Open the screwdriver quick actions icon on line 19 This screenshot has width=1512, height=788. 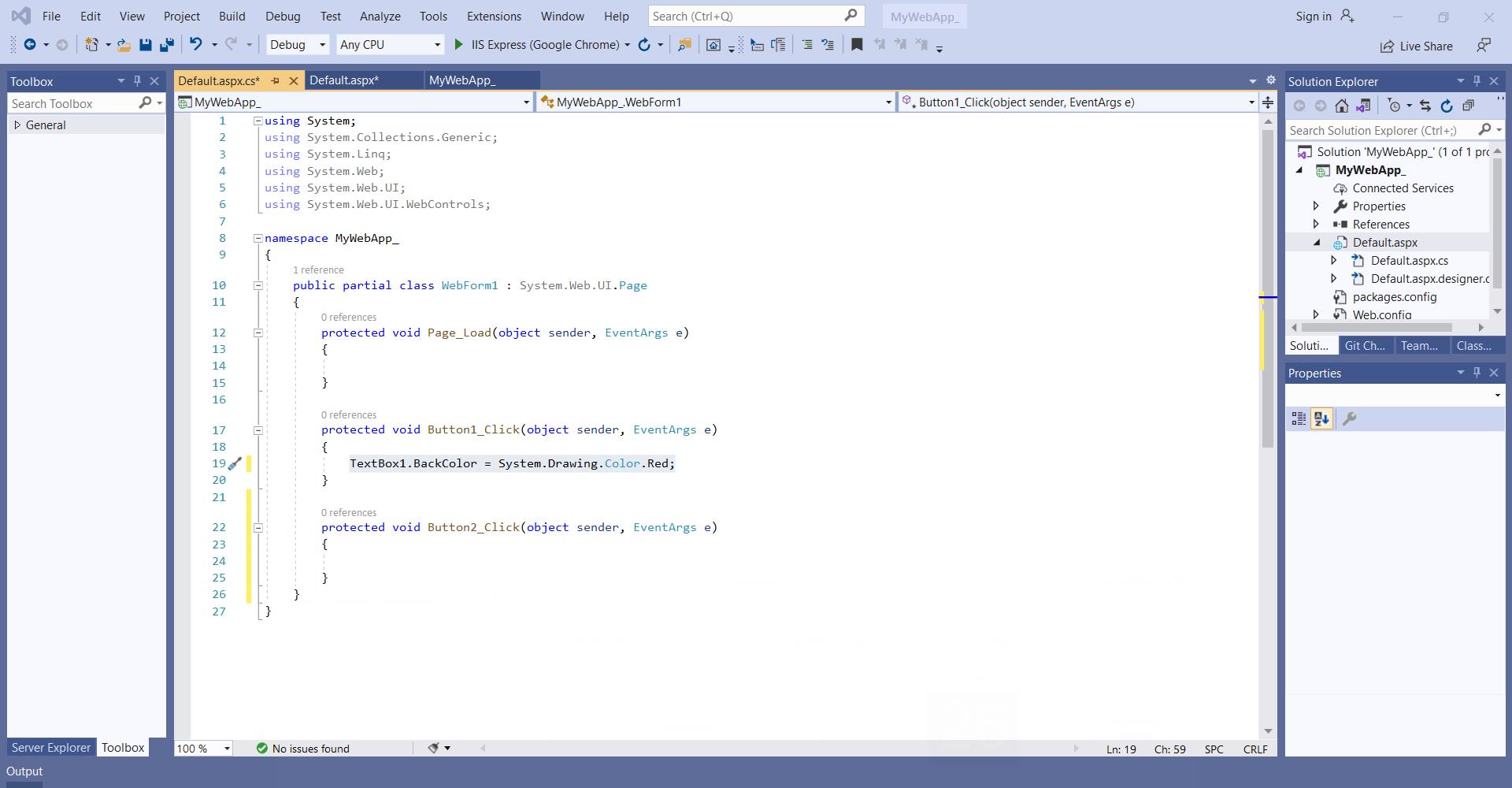pyautogui.click(x=235, y=464)
